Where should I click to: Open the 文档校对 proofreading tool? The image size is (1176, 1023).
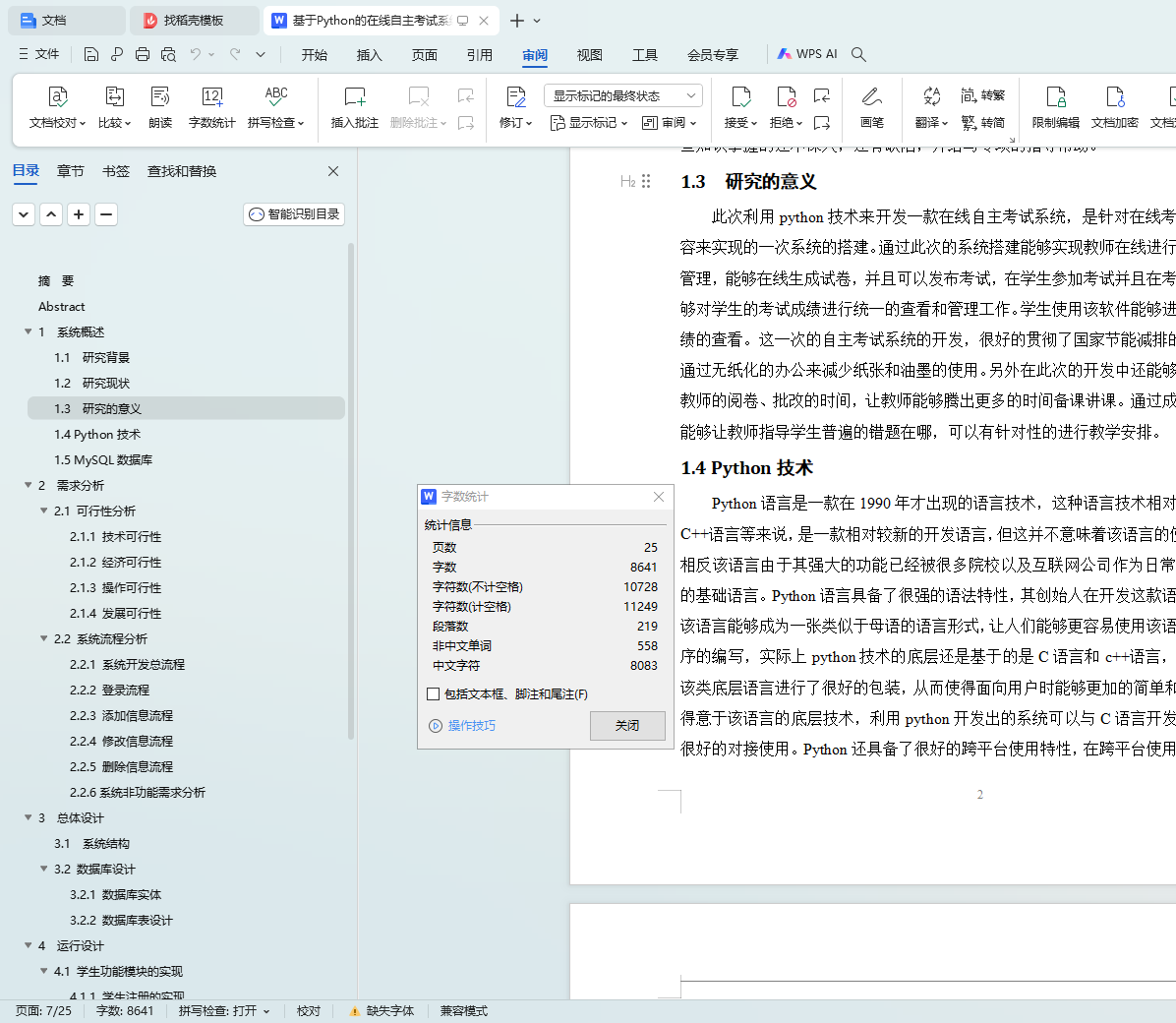58,107
